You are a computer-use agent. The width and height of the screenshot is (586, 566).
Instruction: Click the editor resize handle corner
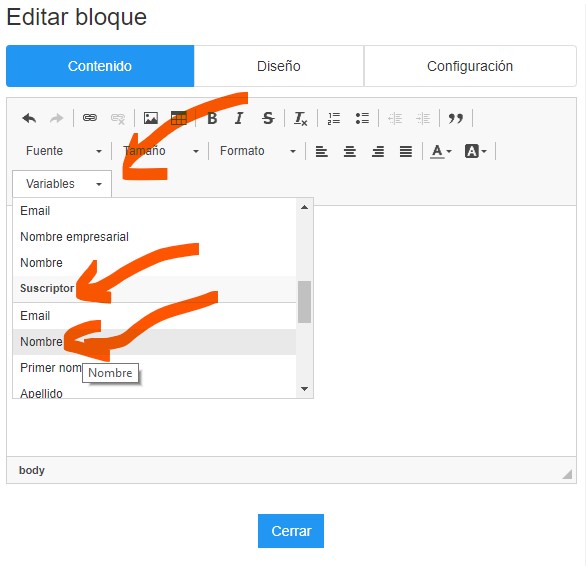pyautogui.click(x=567, y=474)
